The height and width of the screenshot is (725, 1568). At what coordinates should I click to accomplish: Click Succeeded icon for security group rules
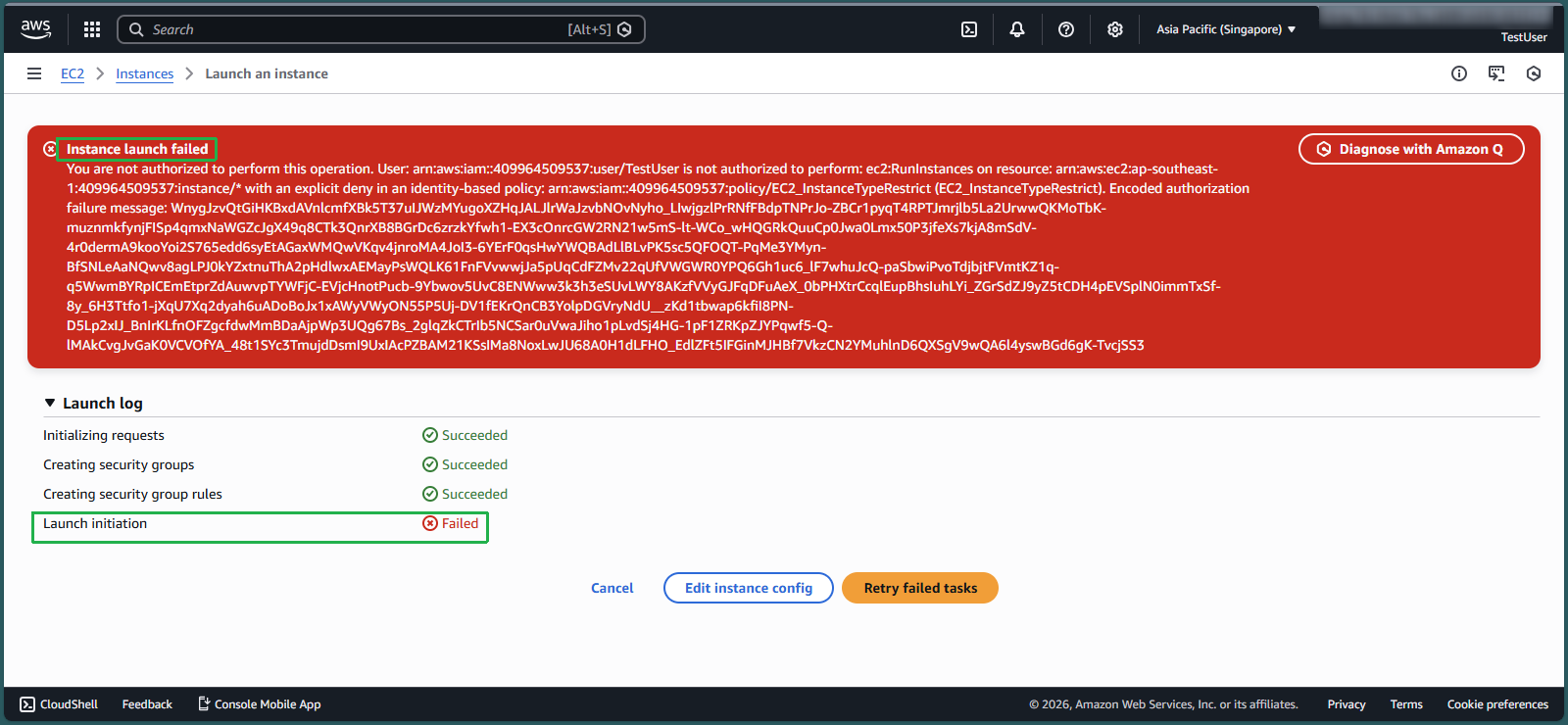(x=430, y=494)
